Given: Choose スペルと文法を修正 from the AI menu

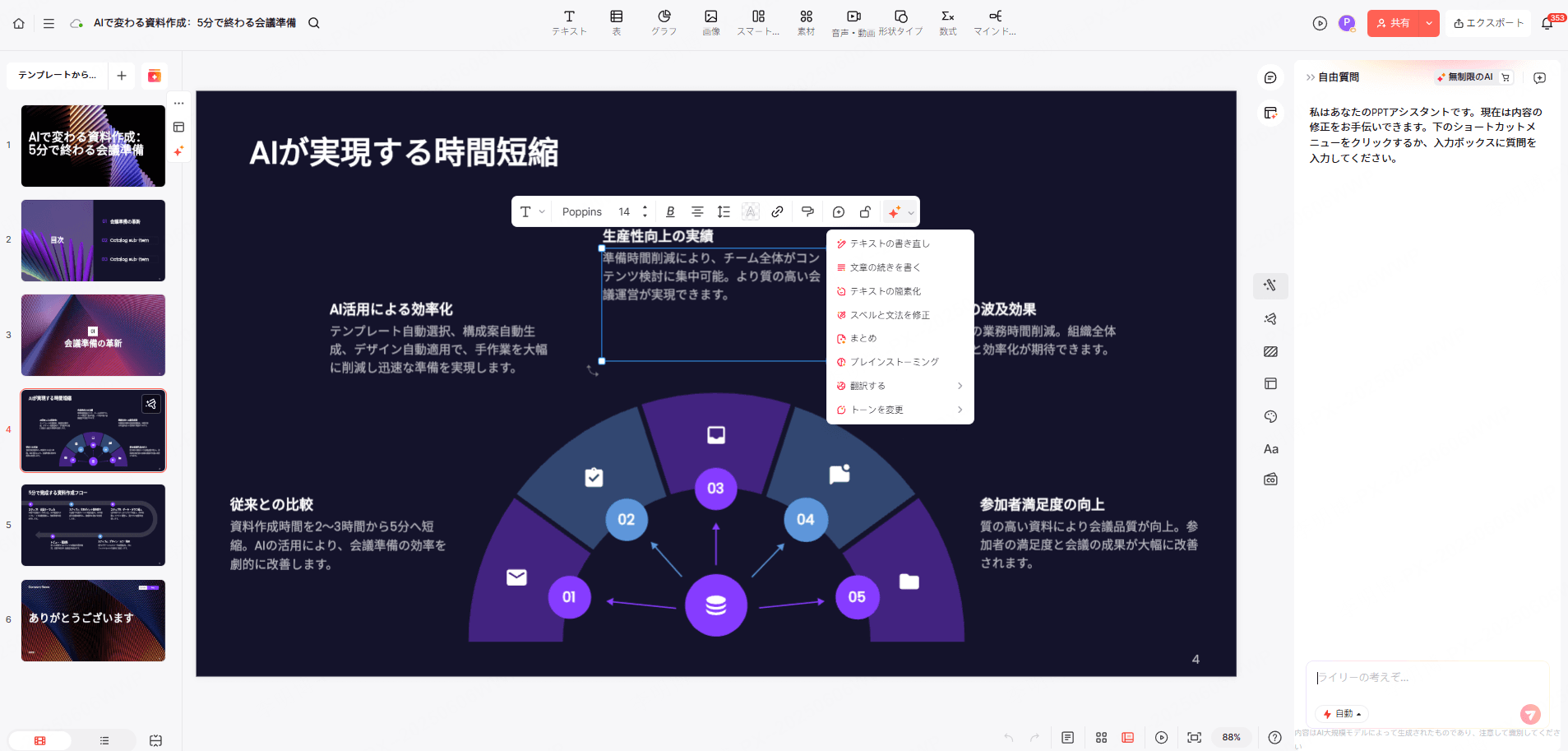Looking at the screenshot, I should point(890,314).
